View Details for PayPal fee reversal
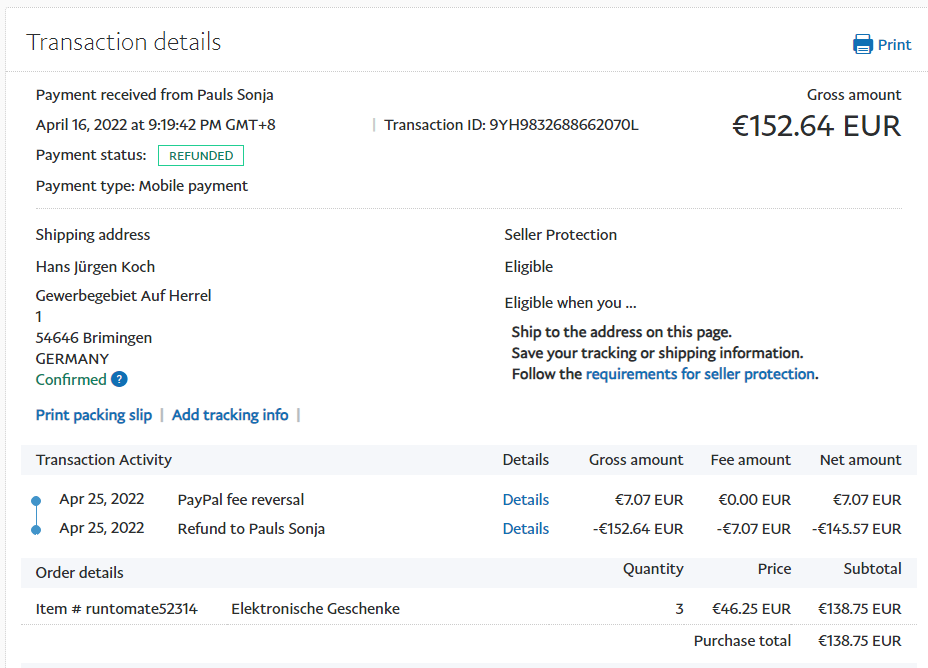928x668 pixels. [x=526, y=500]
